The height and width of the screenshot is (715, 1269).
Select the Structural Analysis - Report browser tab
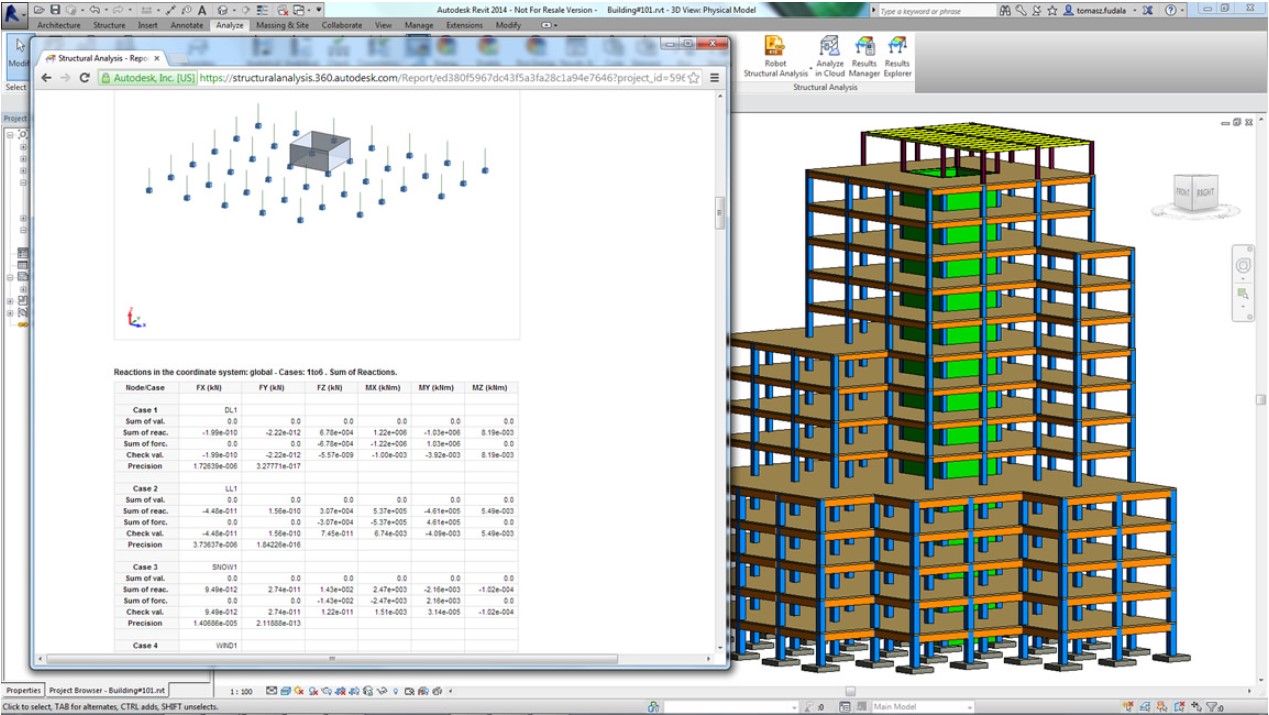click(100, 57)
